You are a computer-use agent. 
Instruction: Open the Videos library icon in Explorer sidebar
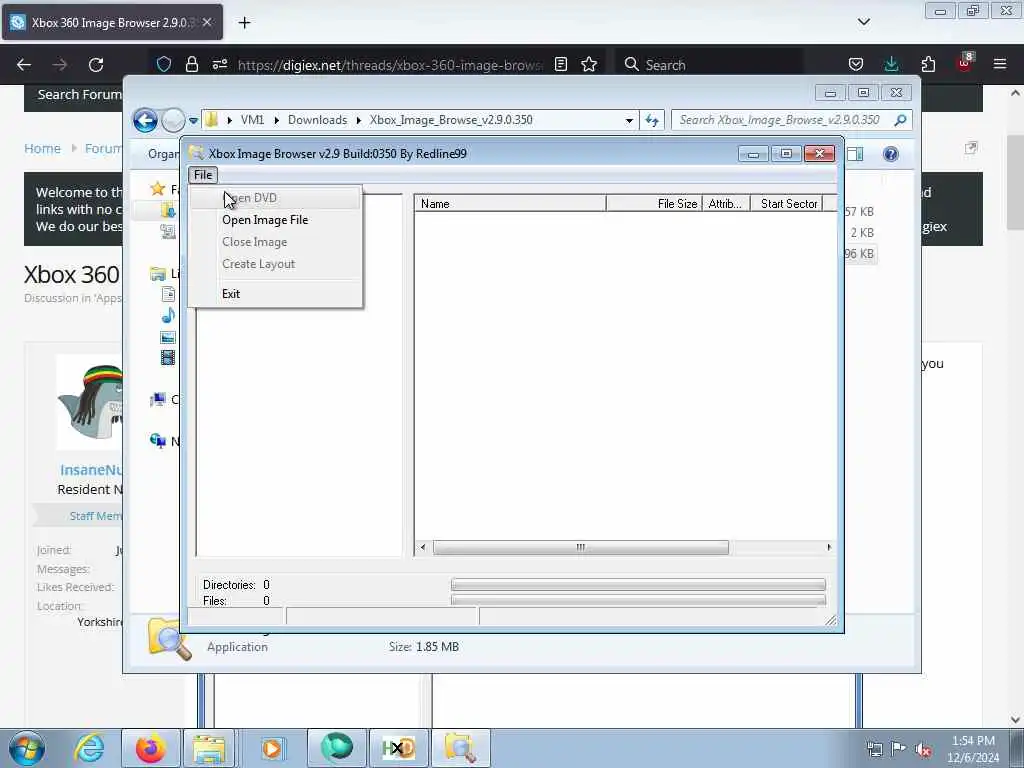click(168, 358)
